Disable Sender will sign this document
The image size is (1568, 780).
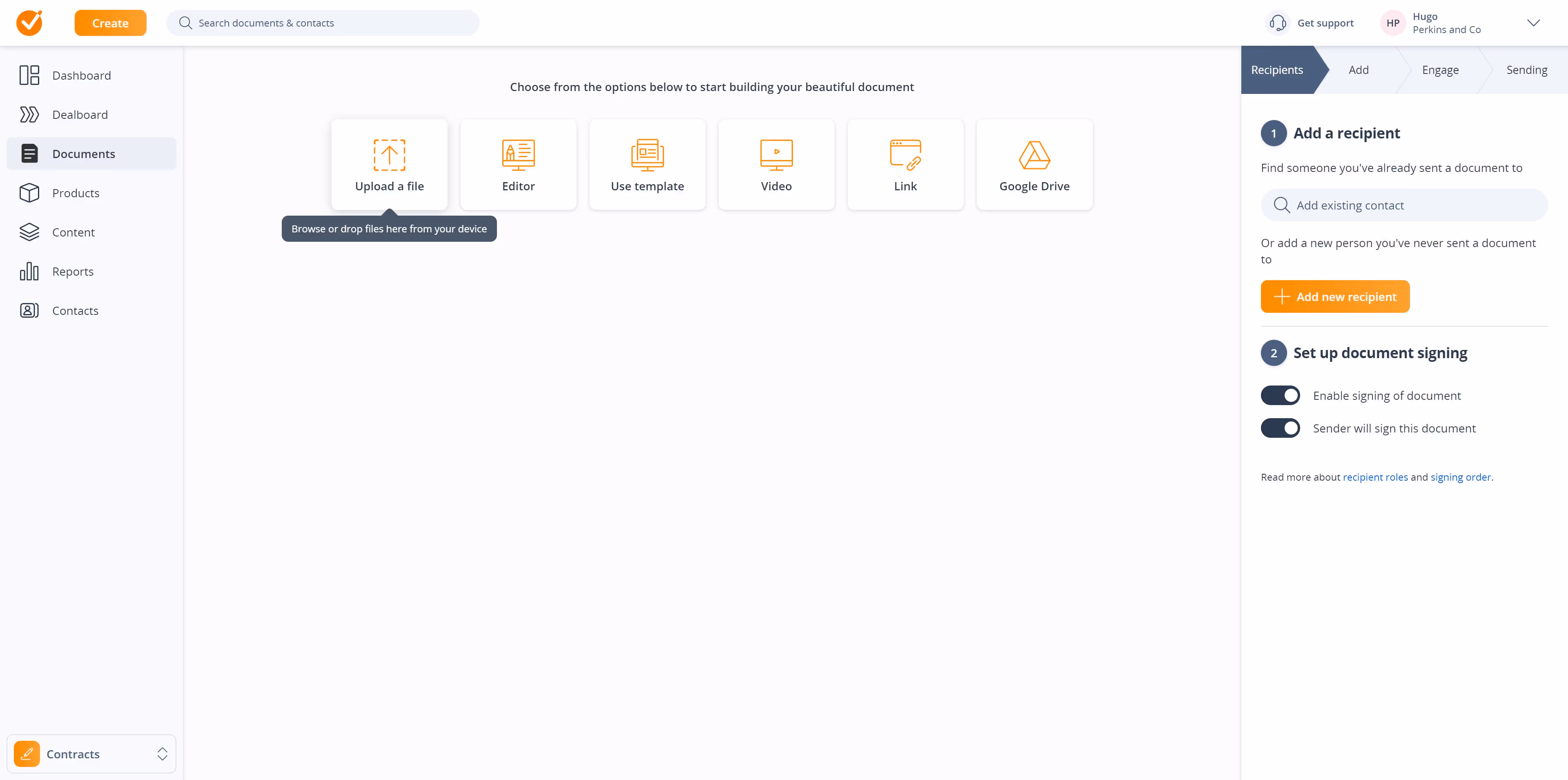tap(1280, 428)
